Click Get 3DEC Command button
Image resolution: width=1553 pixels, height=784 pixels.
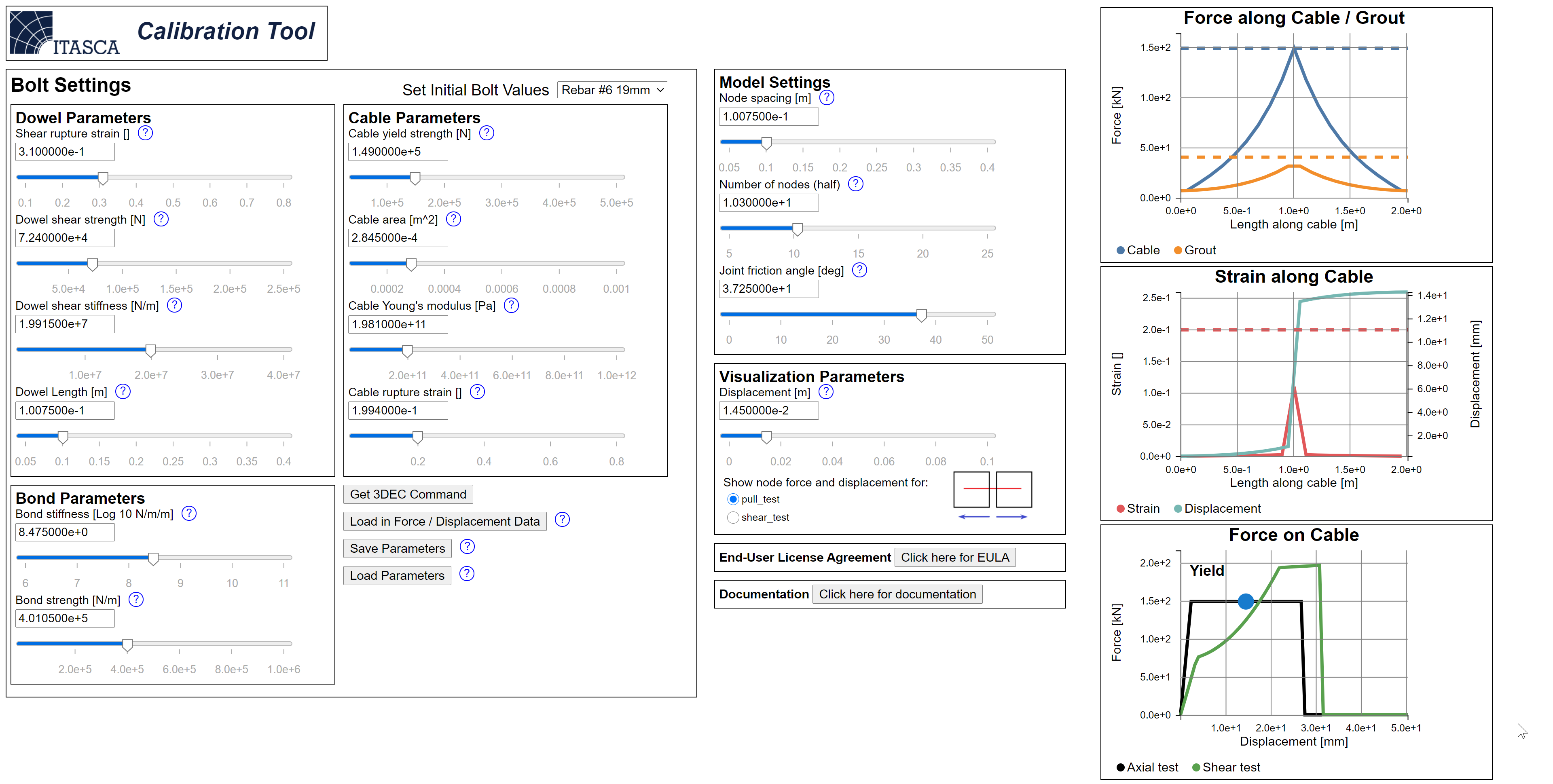408,494
